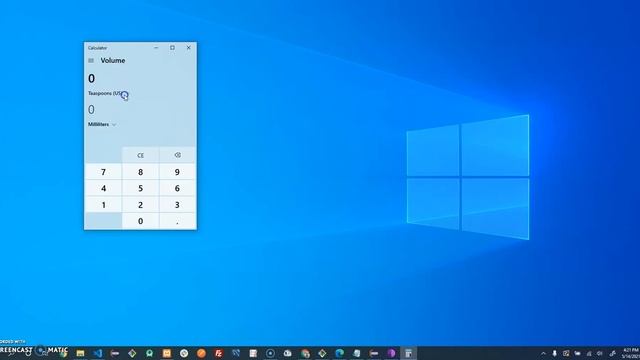Close the Calculator window

coord(189,48)
